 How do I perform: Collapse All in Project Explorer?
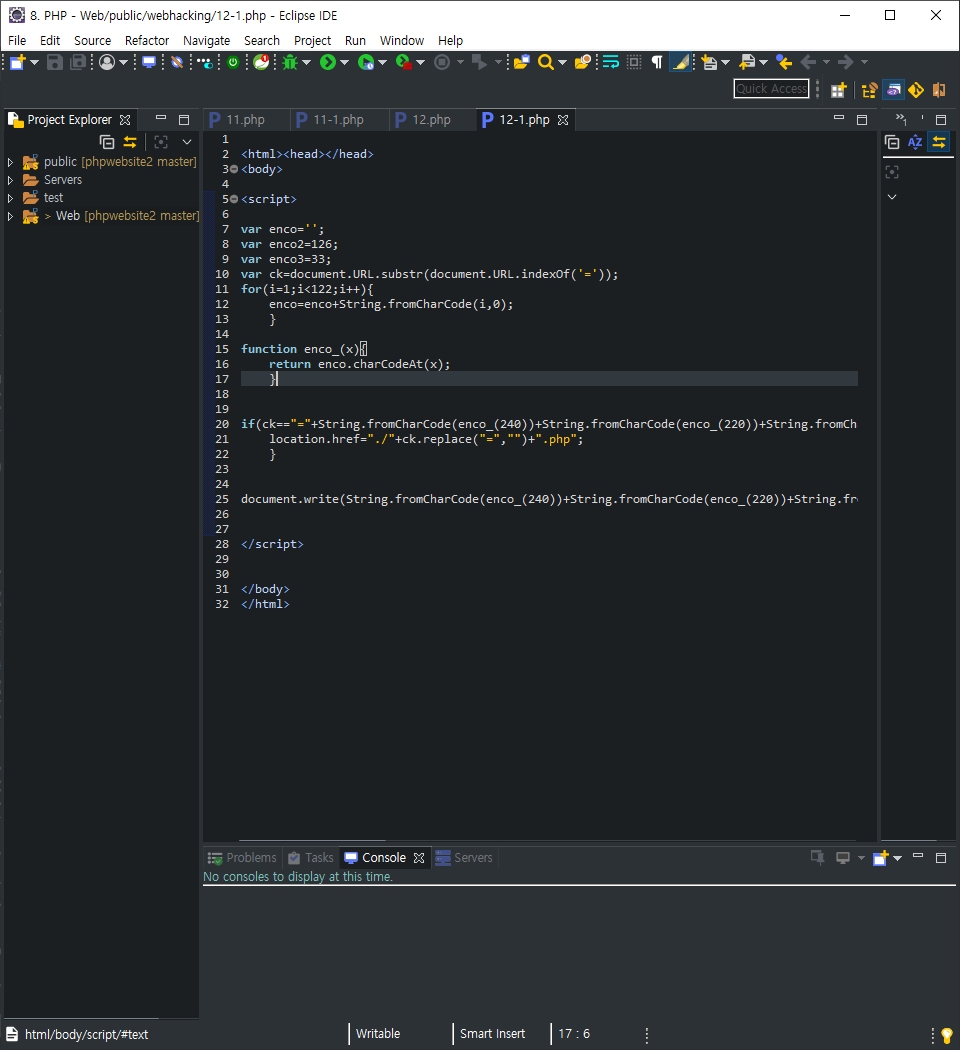[107, 142]
